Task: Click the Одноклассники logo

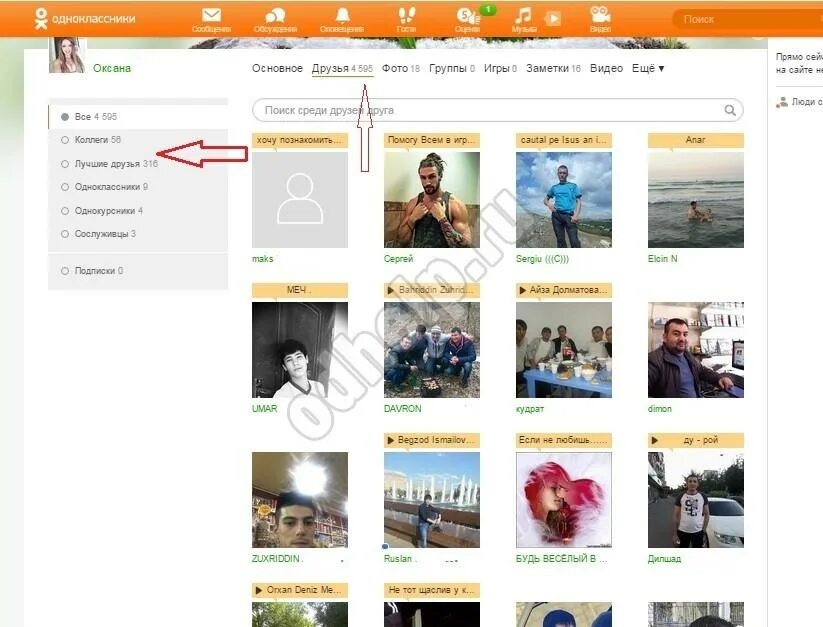Action: coord(85,19)
